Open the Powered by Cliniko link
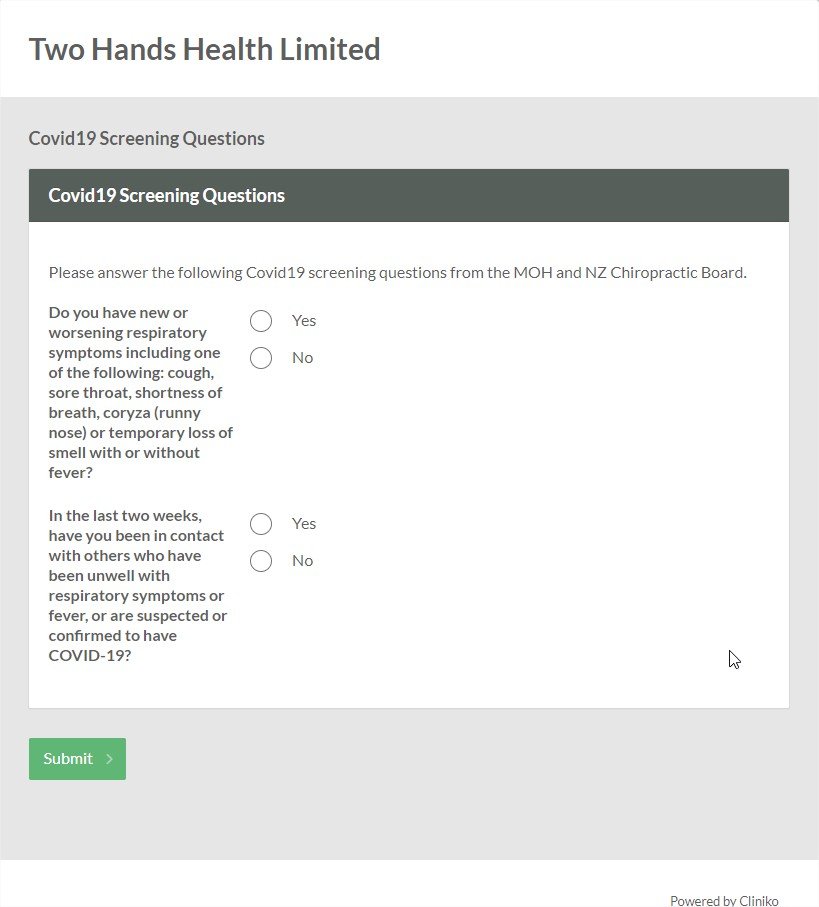The image size is (819, 907). click(x=725, y=900)
